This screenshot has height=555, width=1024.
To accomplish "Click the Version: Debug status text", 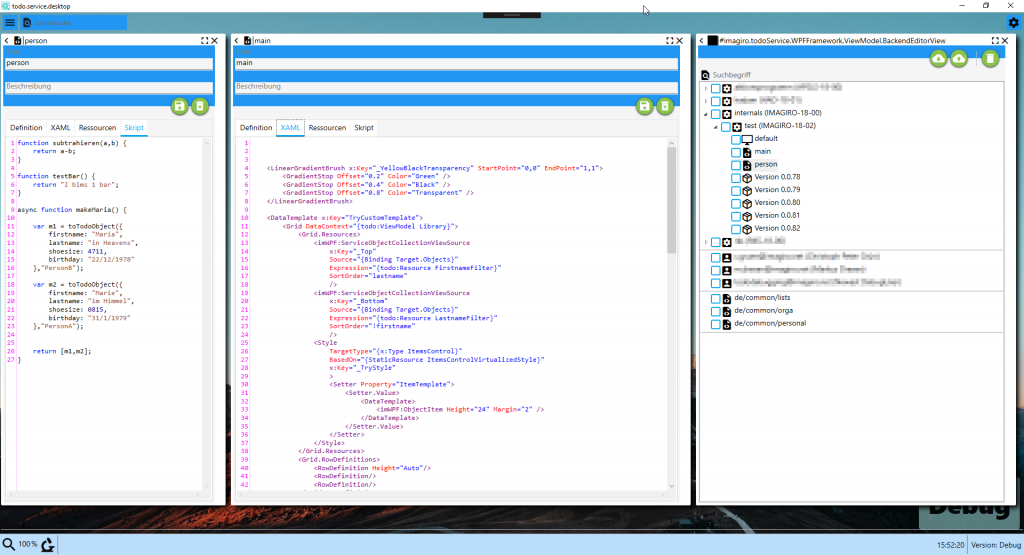I will click(x=996, y=545).
